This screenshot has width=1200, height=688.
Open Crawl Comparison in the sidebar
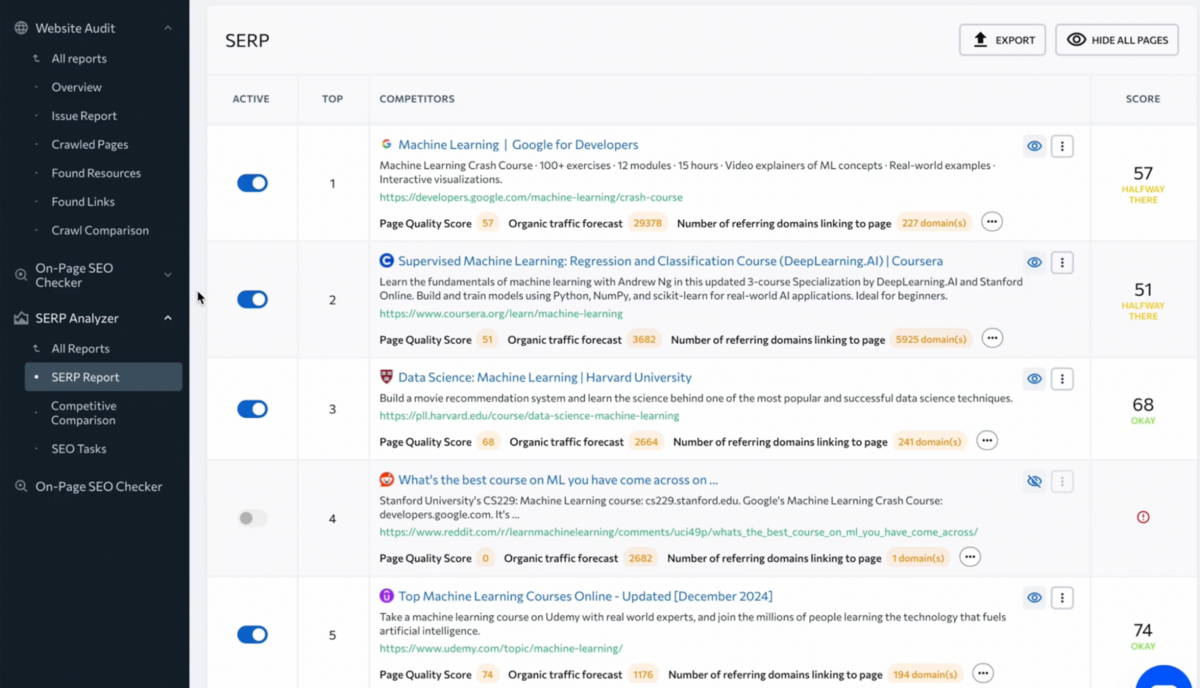(x=100, y=230)
